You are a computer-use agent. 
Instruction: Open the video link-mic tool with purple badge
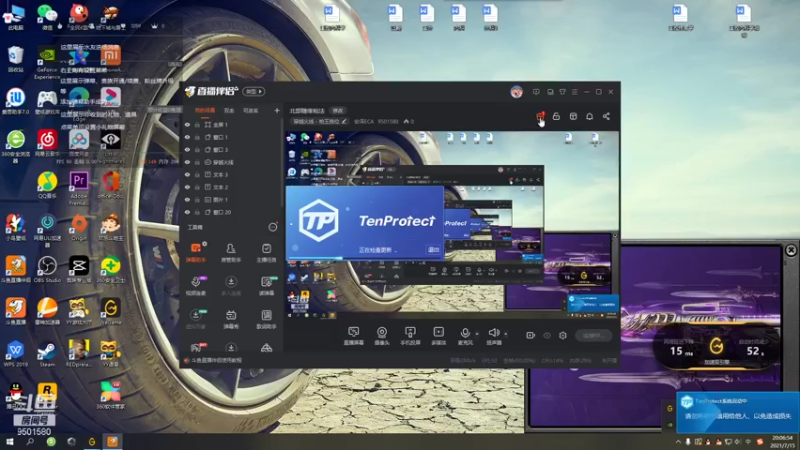click(x=195, y=286)
